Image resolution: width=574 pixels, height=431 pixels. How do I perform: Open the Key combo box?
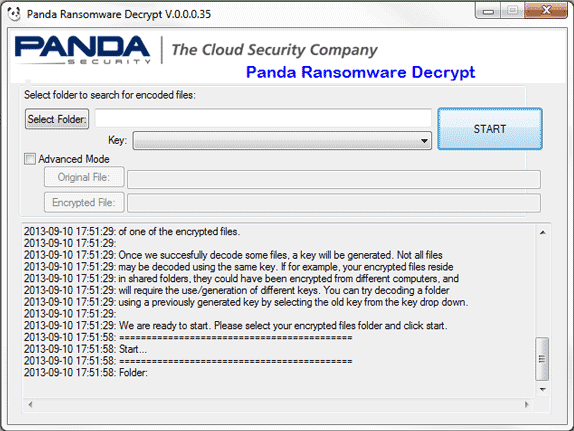click(x=282, y=141)
